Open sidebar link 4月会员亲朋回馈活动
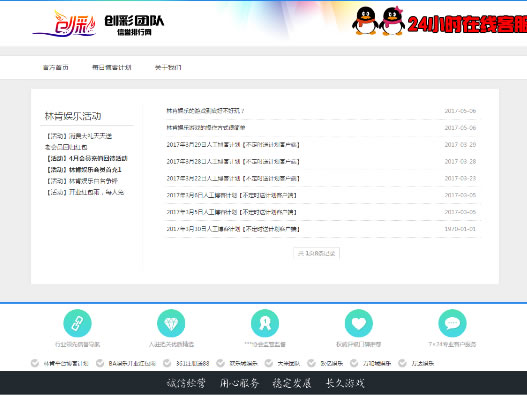 click(87, 158)
